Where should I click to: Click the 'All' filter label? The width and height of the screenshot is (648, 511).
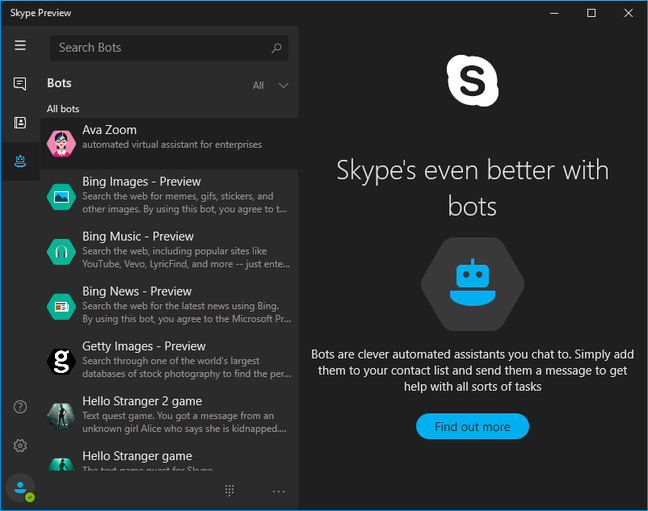tap(258, 86)
